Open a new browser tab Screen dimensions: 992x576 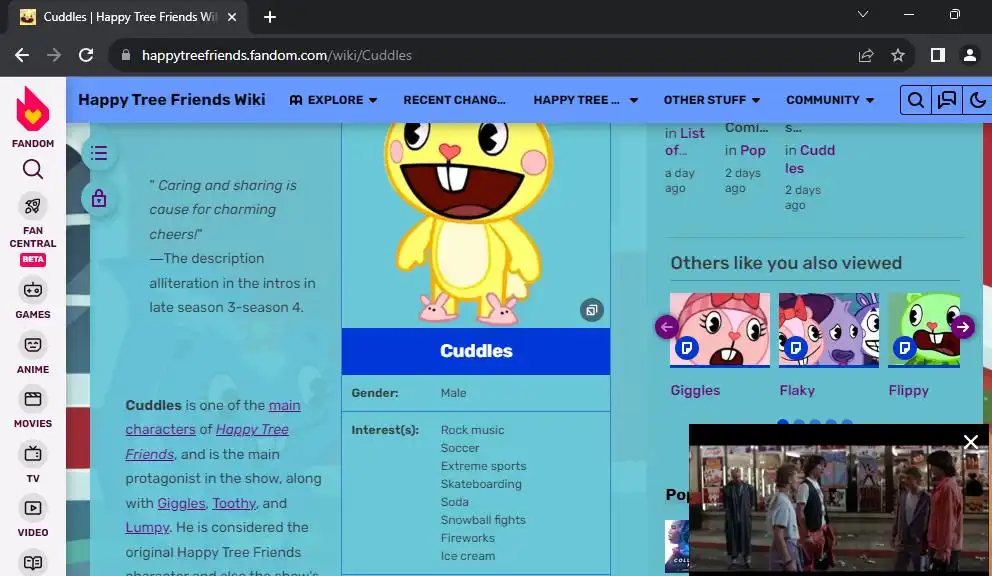(270, 17)
